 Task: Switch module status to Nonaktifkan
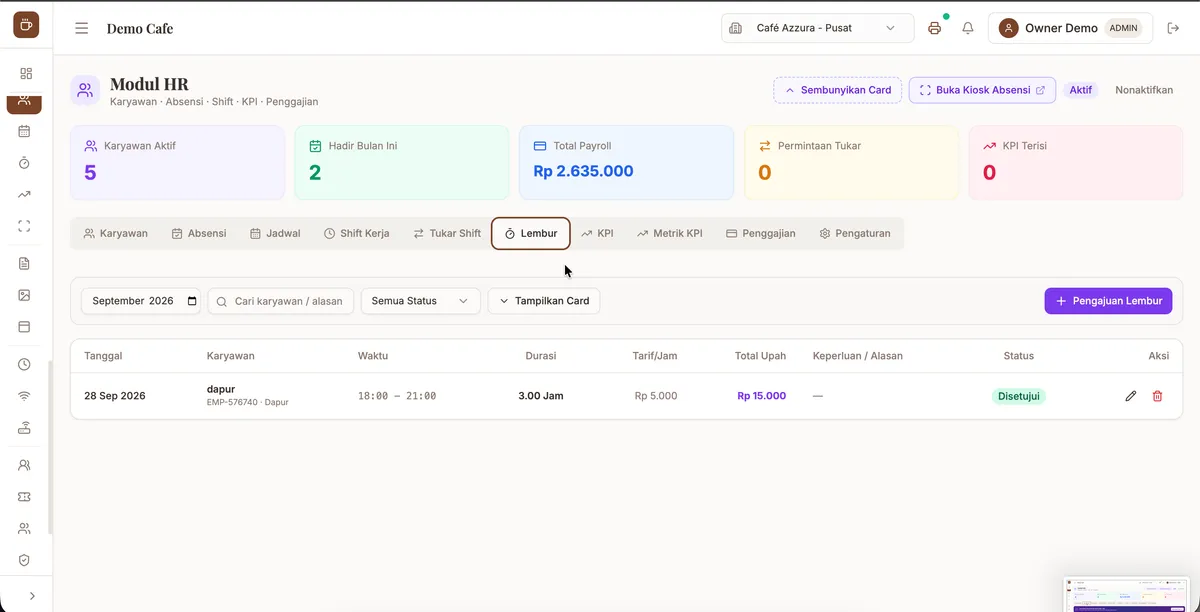(x=1144, y=90)
